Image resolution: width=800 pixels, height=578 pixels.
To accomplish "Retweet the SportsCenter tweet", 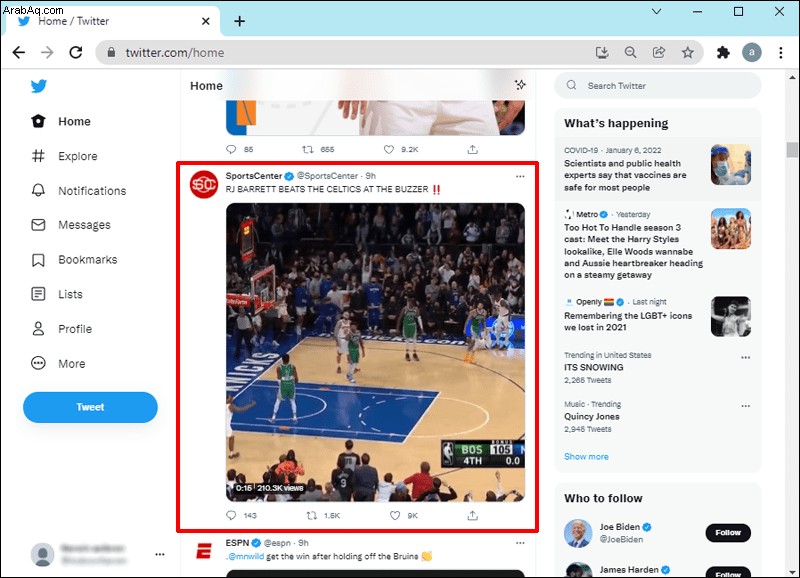I will coord(311,515).
